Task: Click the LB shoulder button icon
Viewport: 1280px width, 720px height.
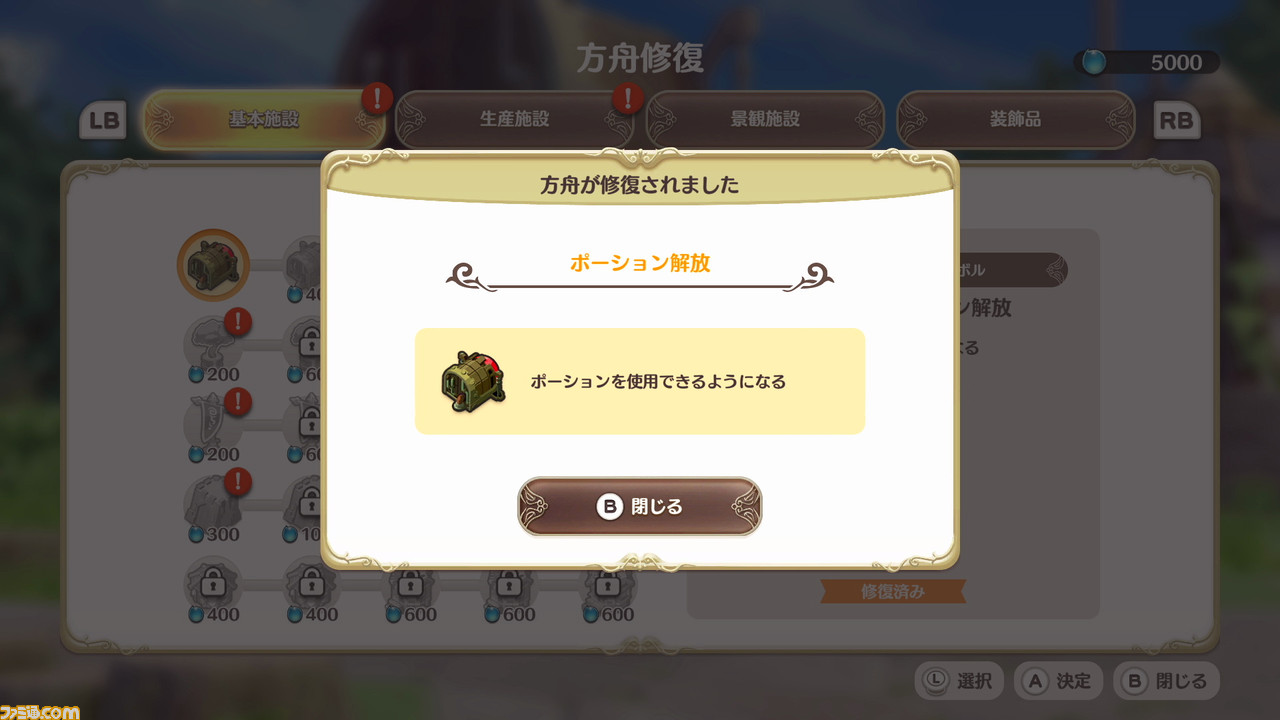Action: (103, 121)
